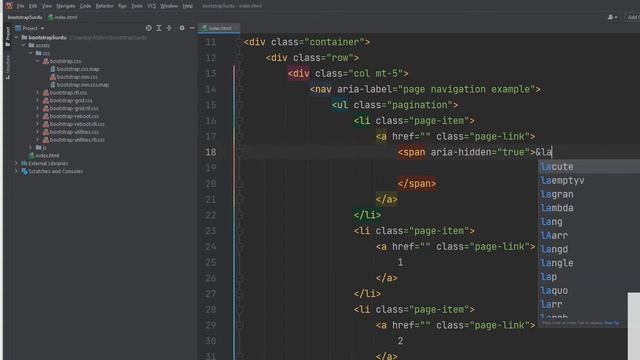Choose the lAarr completion suggestion

coord(589,236)
